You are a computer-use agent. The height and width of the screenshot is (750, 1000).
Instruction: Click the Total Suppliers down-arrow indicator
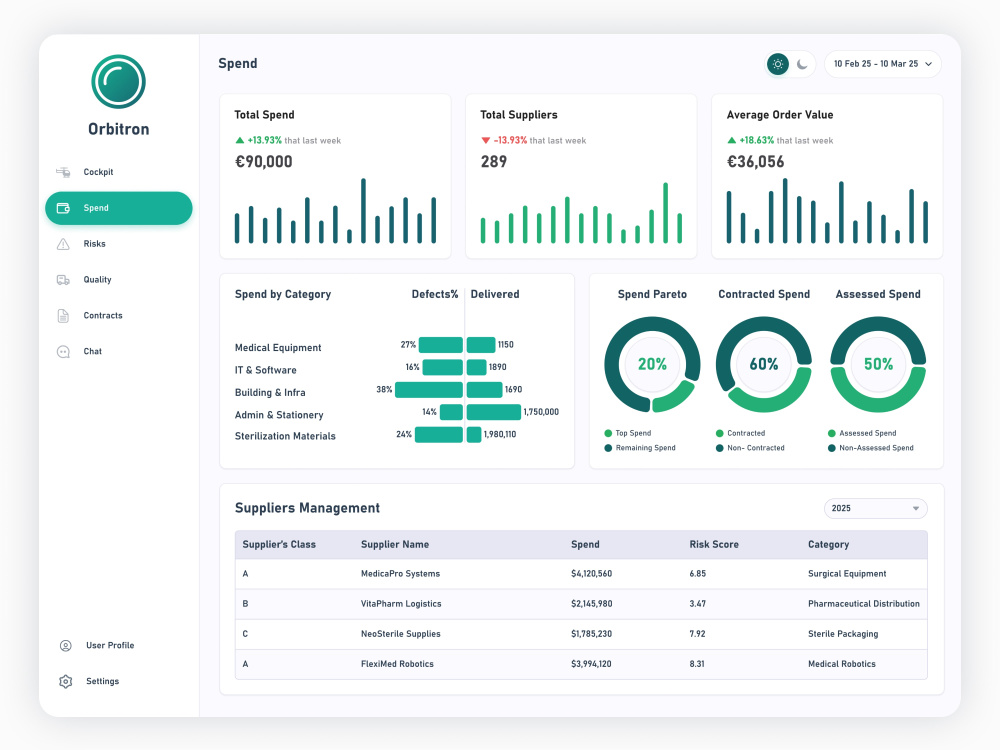point(485,140)
